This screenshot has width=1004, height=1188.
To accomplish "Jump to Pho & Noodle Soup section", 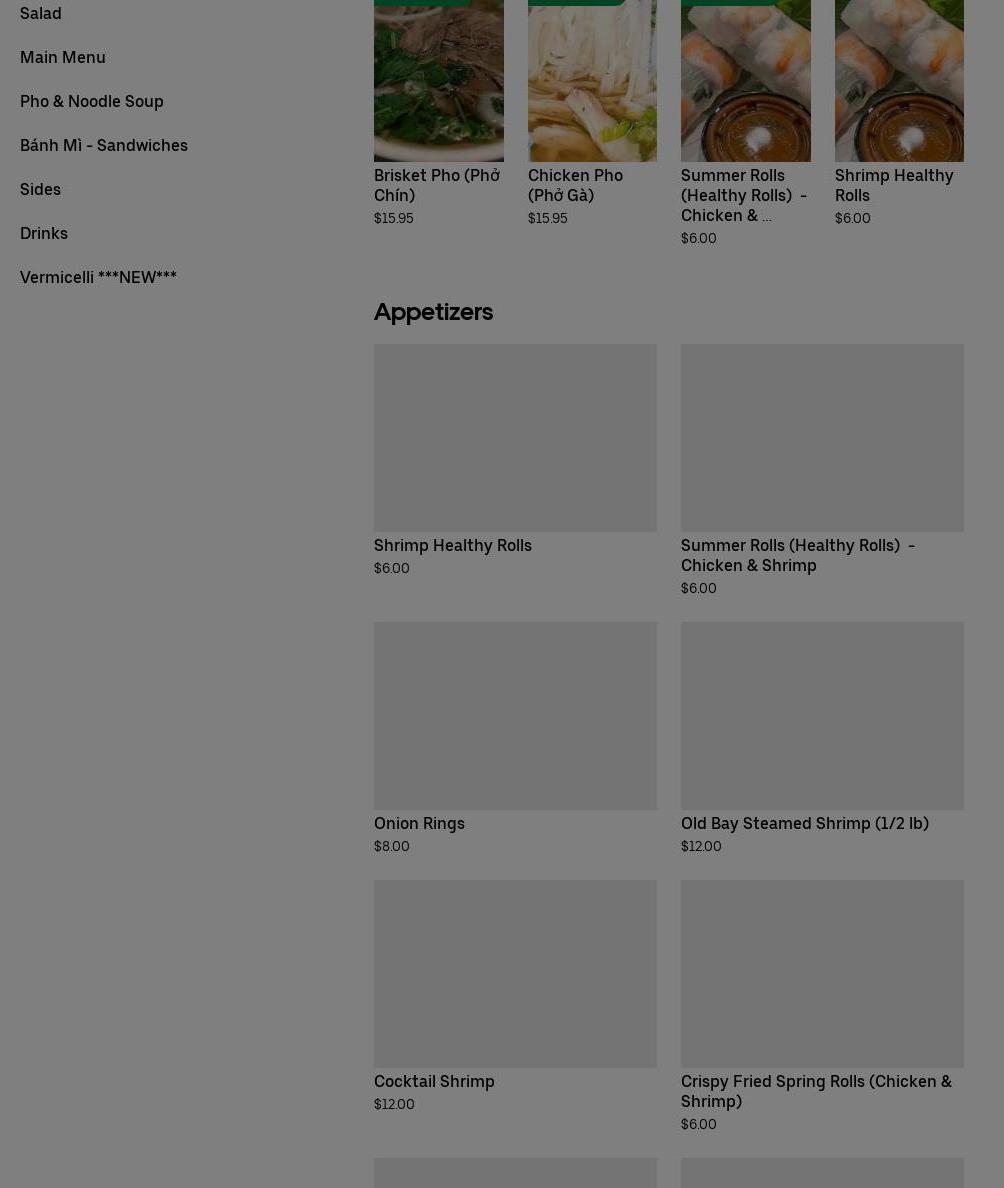I will pyautogui.click(x=91, y=101).
